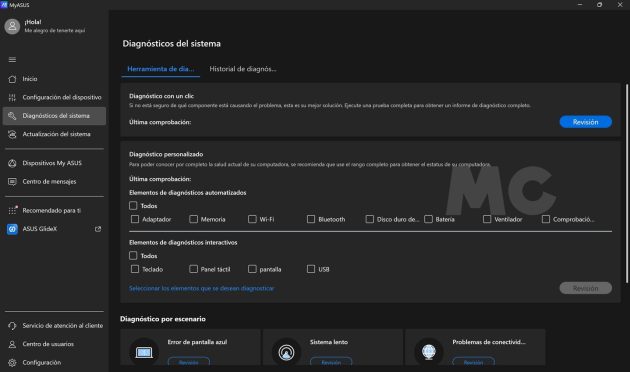Viewport: 630px width, 372px height.
Task: Open Centro de usuarios menu item
Action: (x=54, y=344)
